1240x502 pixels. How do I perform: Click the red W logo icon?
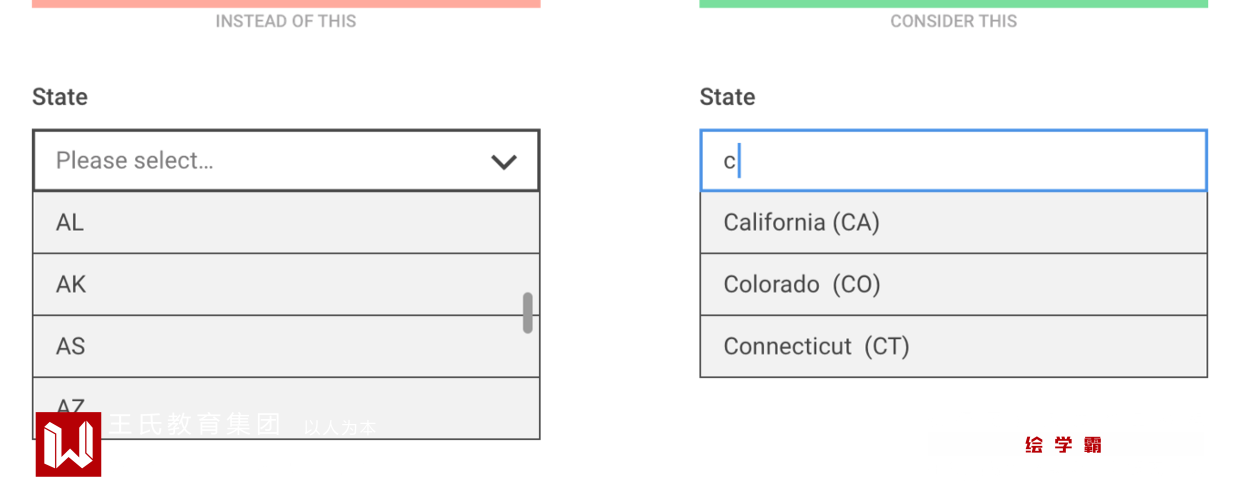[68, 444]
